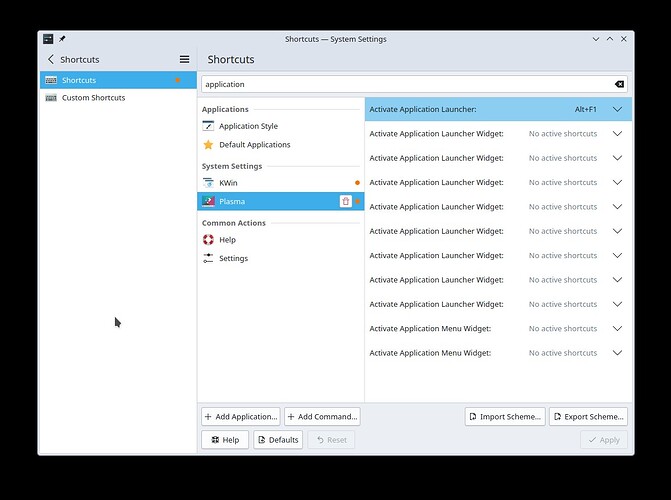Select the Shortcuts module in the sidebar
671x500 pixels.
[118, 80]
